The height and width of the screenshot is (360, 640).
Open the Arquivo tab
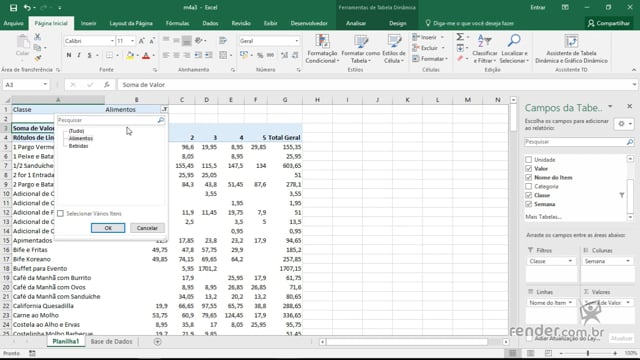pos(13,23)
